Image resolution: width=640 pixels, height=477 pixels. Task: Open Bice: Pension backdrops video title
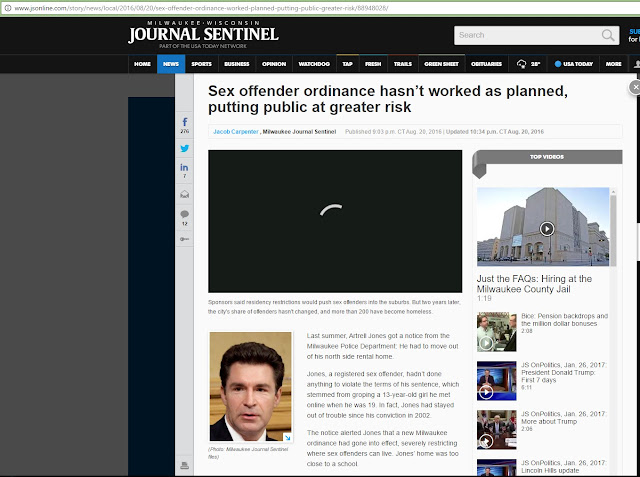point(564,319)
